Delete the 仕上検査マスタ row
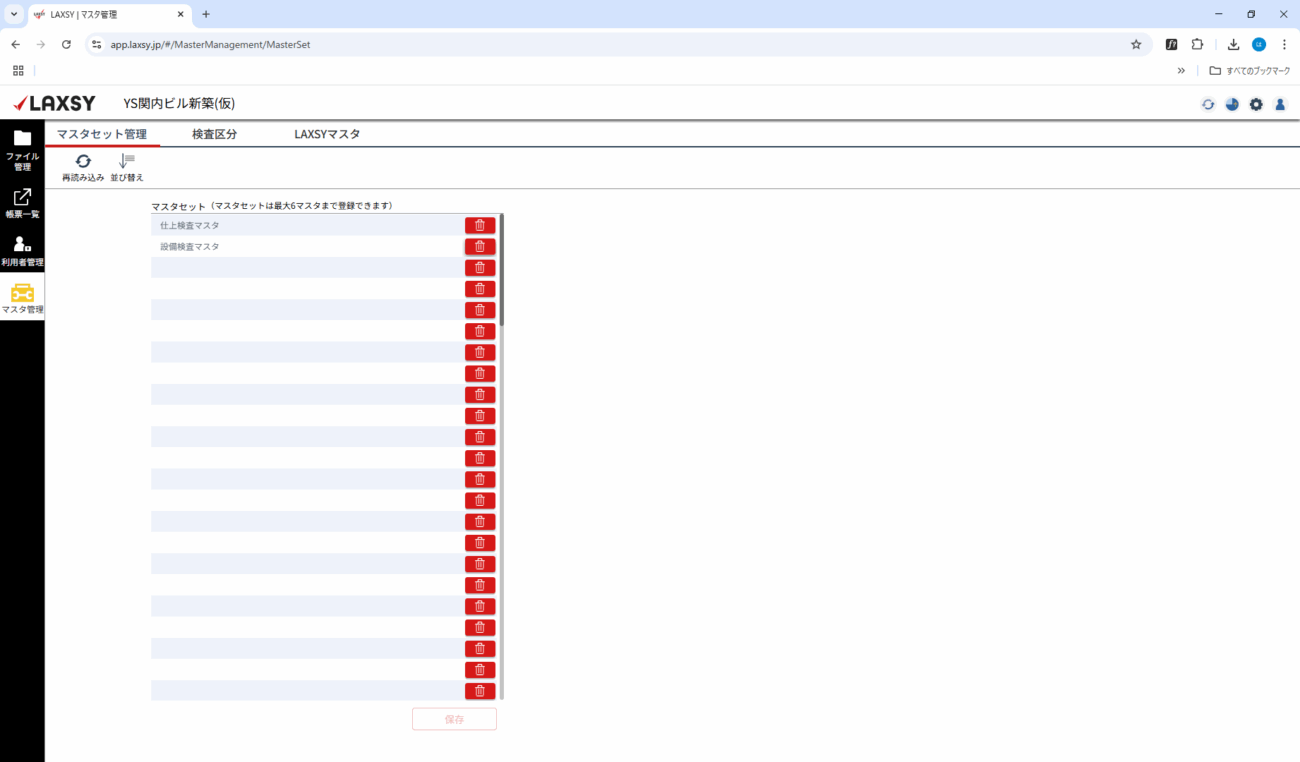 coord(480,225)
